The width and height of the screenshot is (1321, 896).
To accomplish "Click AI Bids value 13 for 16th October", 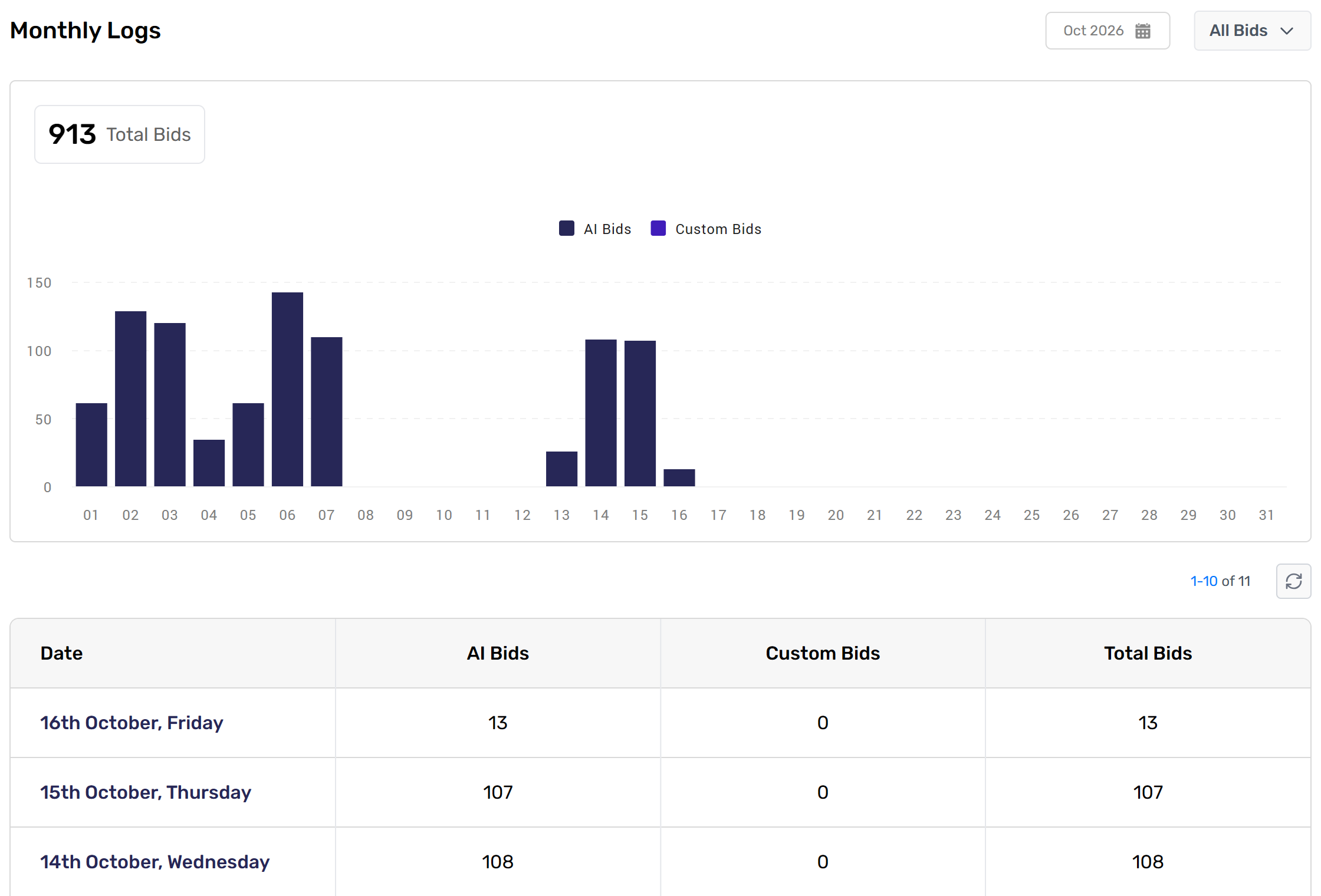I will [x=498, y=723].
